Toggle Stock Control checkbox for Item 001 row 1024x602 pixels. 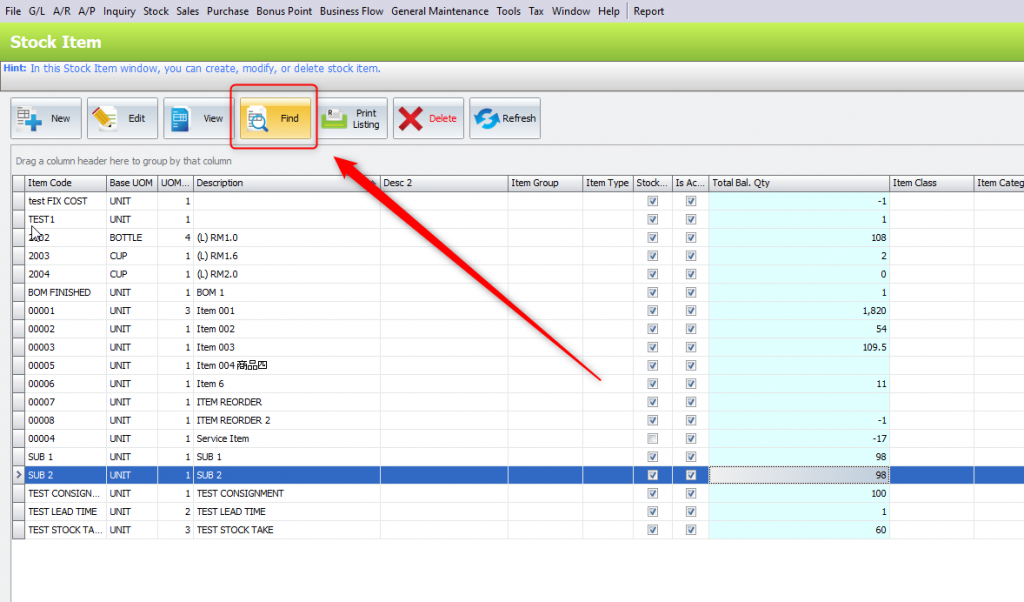[653, 311]
